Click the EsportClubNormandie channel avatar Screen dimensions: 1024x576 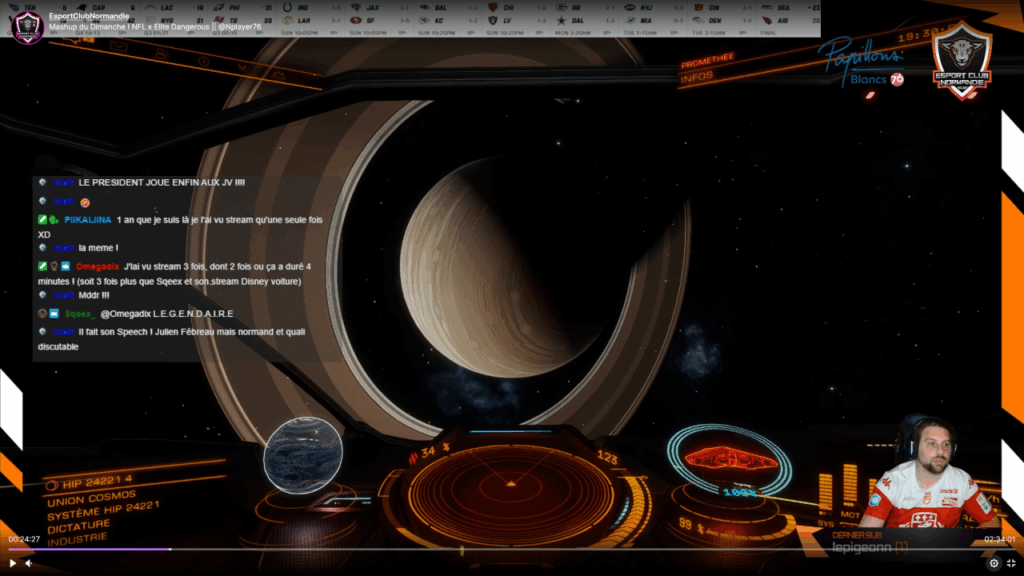pos(26,26)
